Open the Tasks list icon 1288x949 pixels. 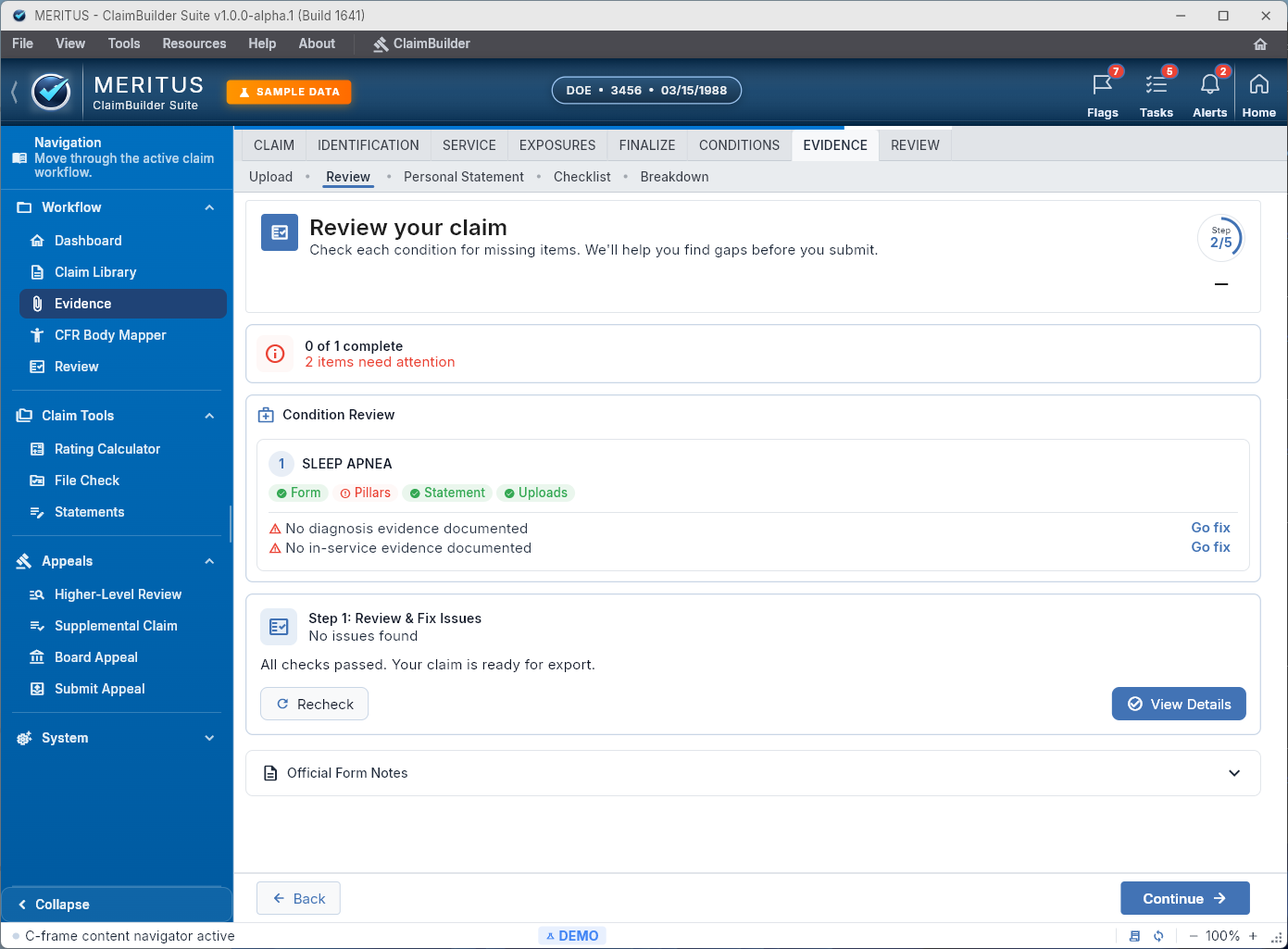[1157, 92]
